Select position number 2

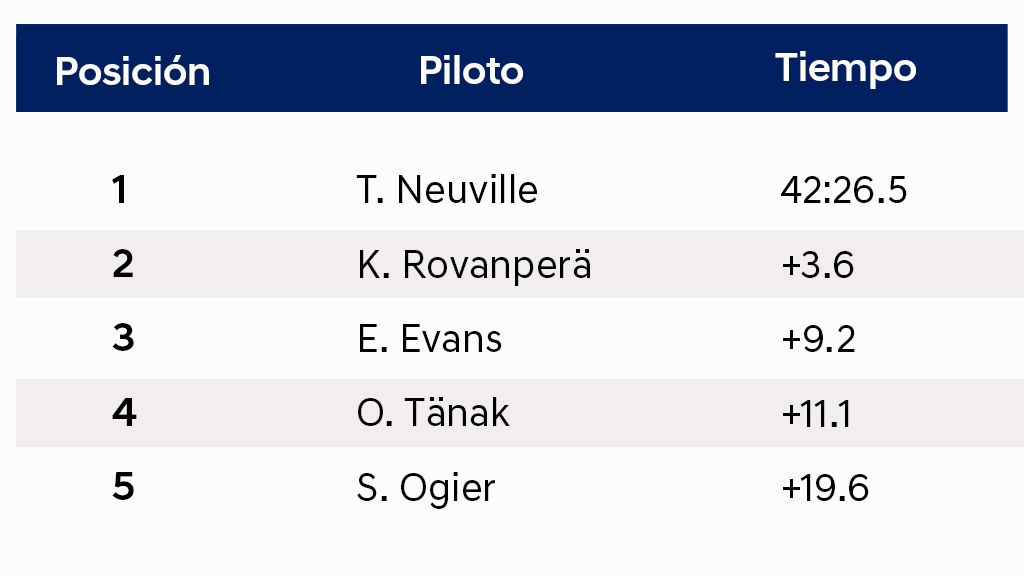pyautogui.click(x=122, y=265)
